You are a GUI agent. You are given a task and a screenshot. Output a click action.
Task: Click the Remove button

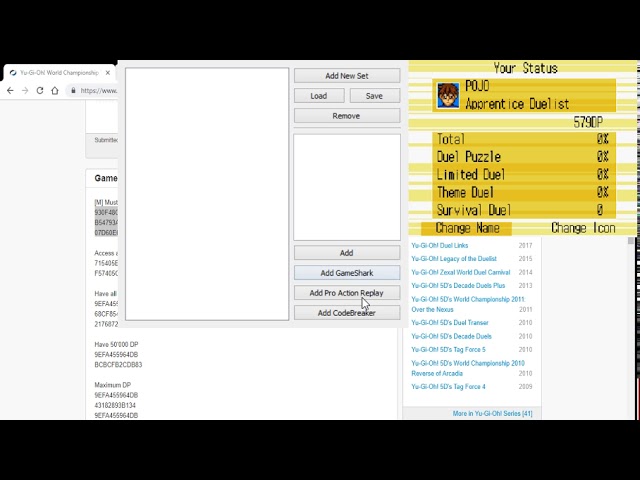click(x=347, y=116)
